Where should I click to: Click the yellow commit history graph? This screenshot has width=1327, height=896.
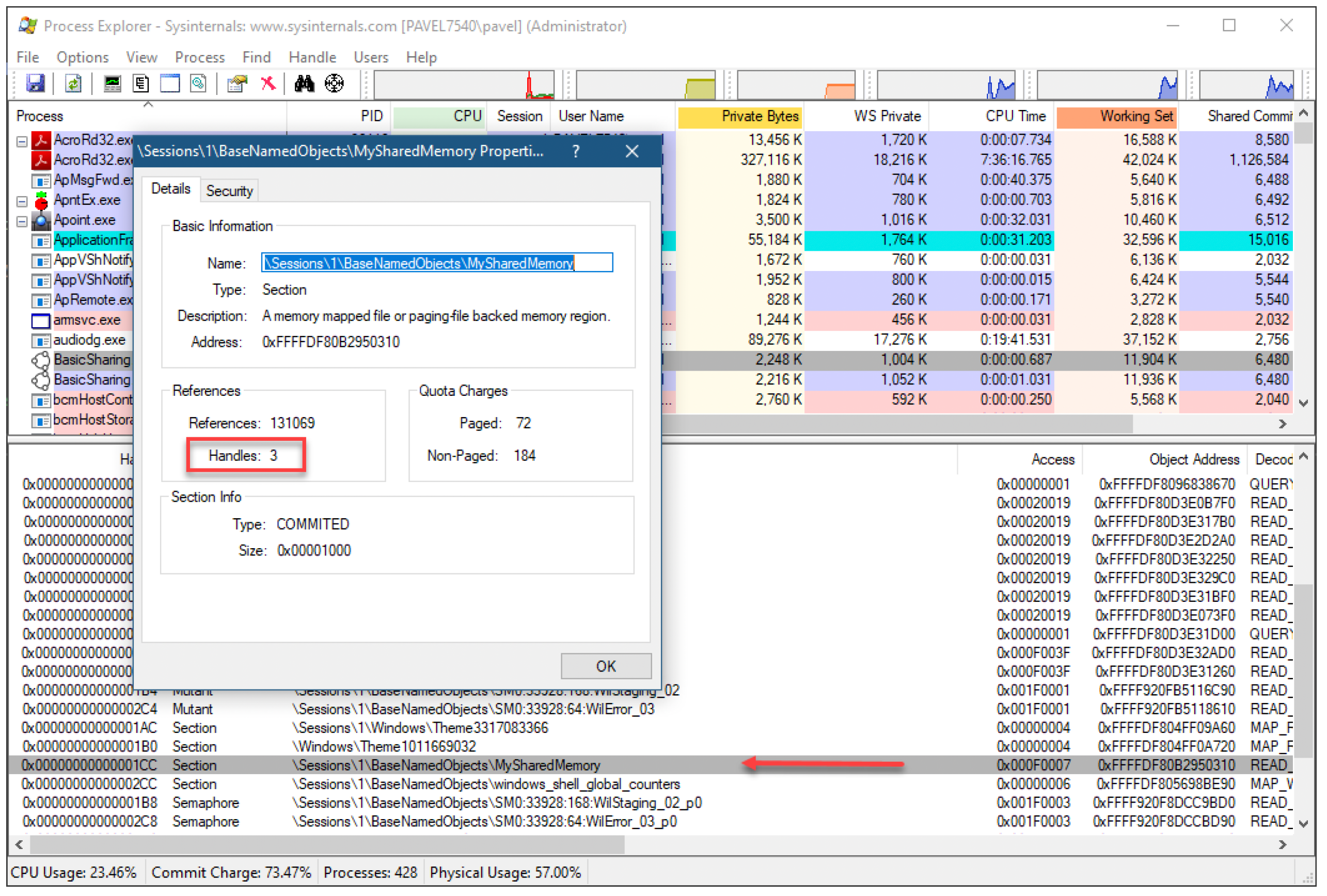pos(646,85)
